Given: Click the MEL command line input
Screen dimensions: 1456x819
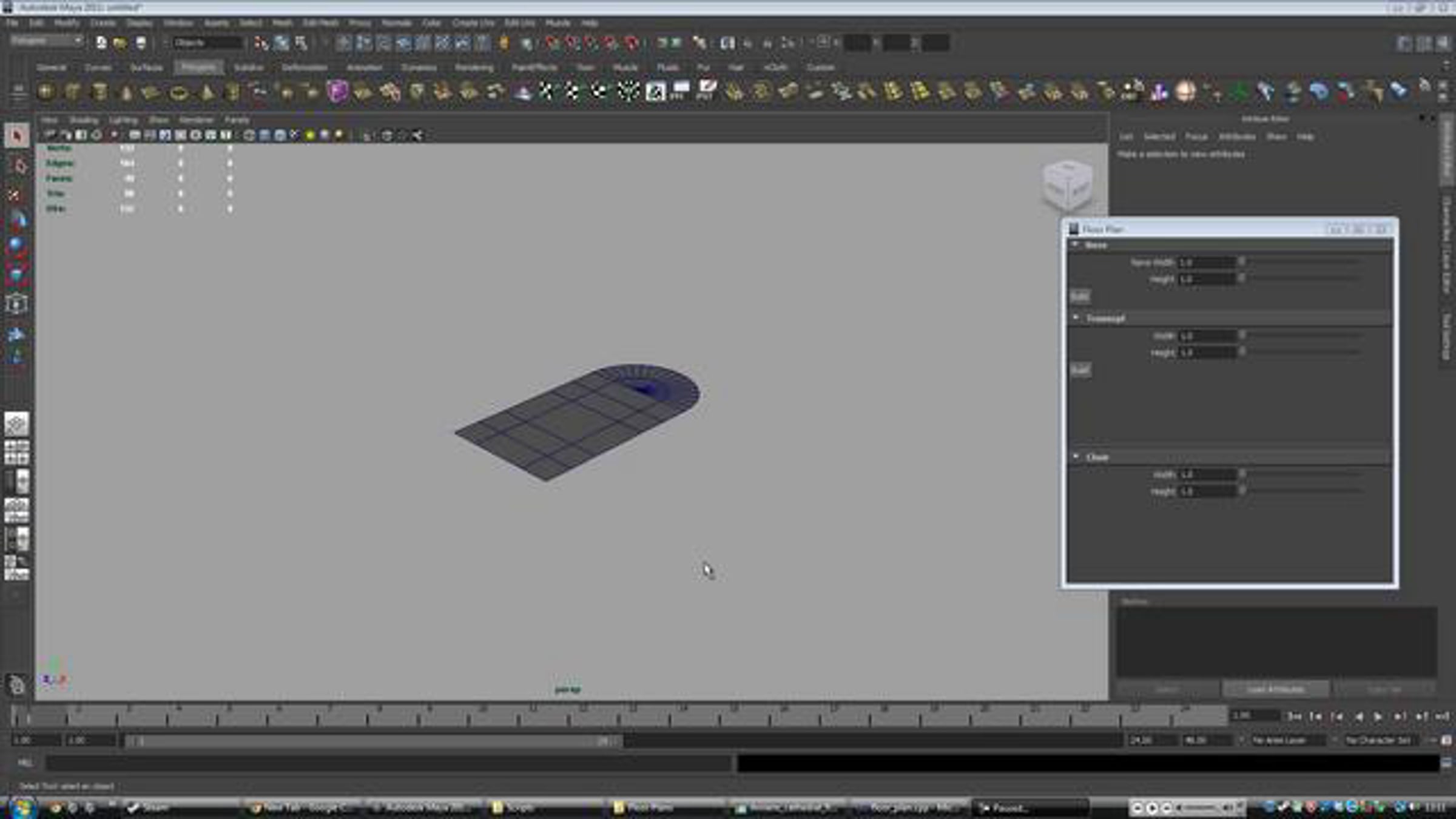Looking at the screenshot, I should click(388, 763).
